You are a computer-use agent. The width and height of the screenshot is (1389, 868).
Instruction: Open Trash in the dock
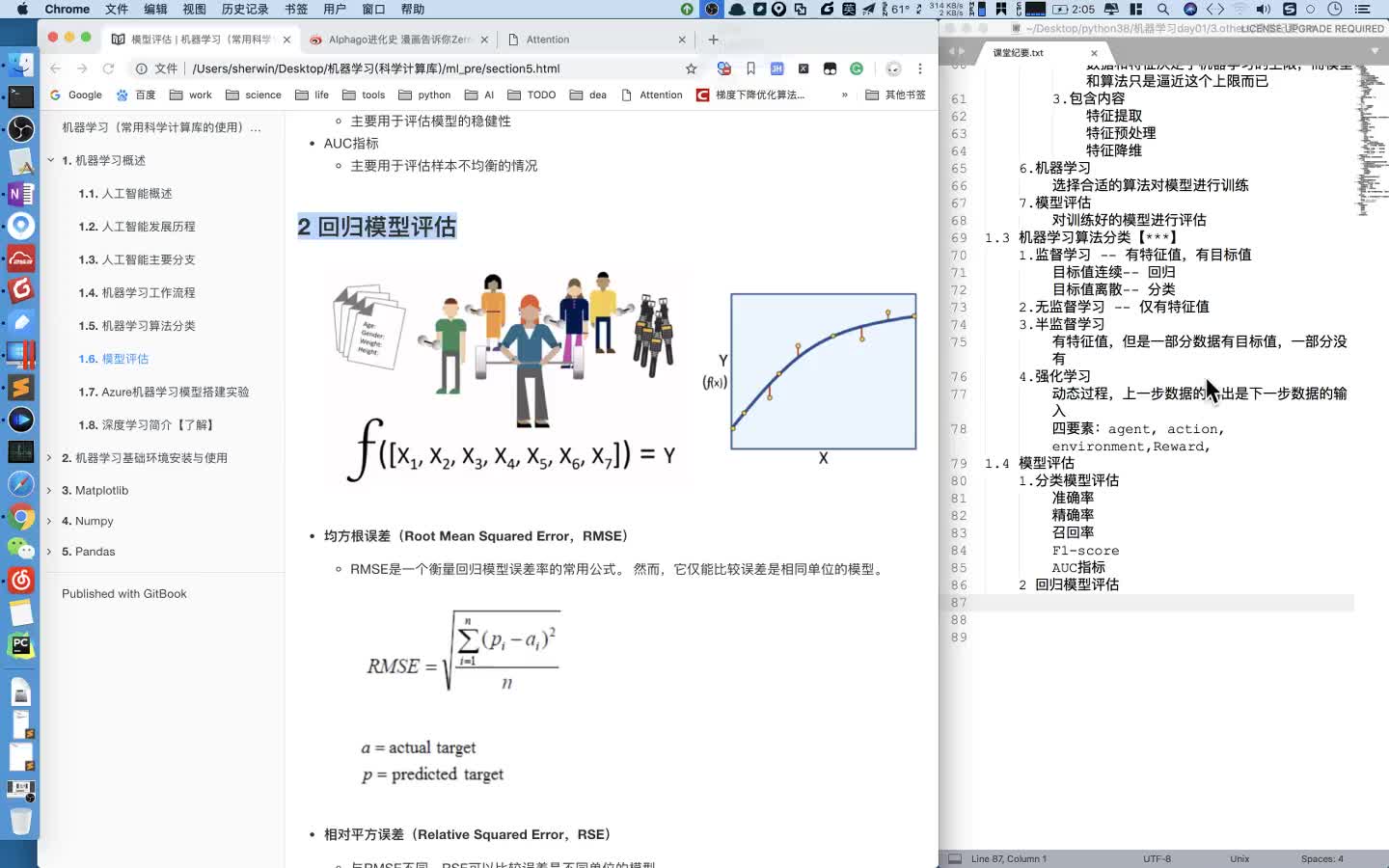point(20,822)
